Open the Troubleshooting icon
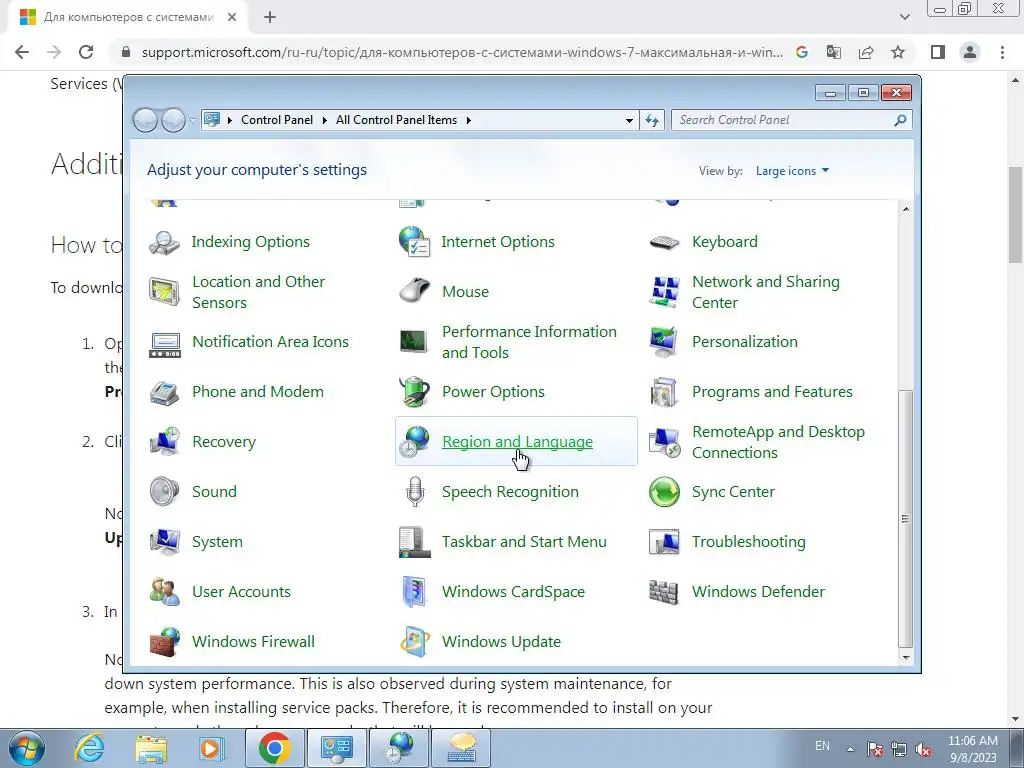Viewport: 1024px width, 768px height. click(664, 542)
